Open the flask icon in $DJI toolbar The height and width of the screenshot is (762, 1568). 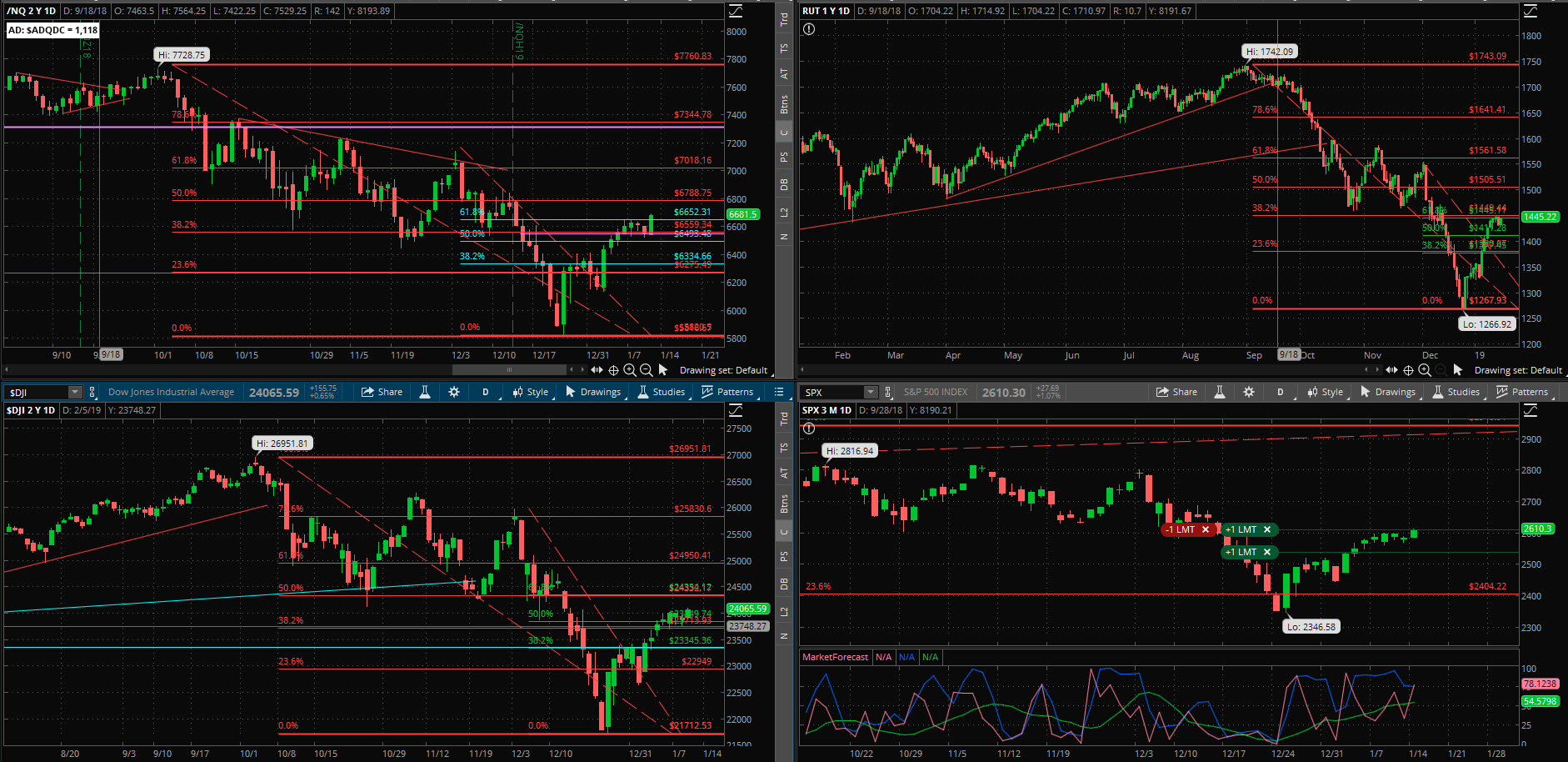(425, 392)
